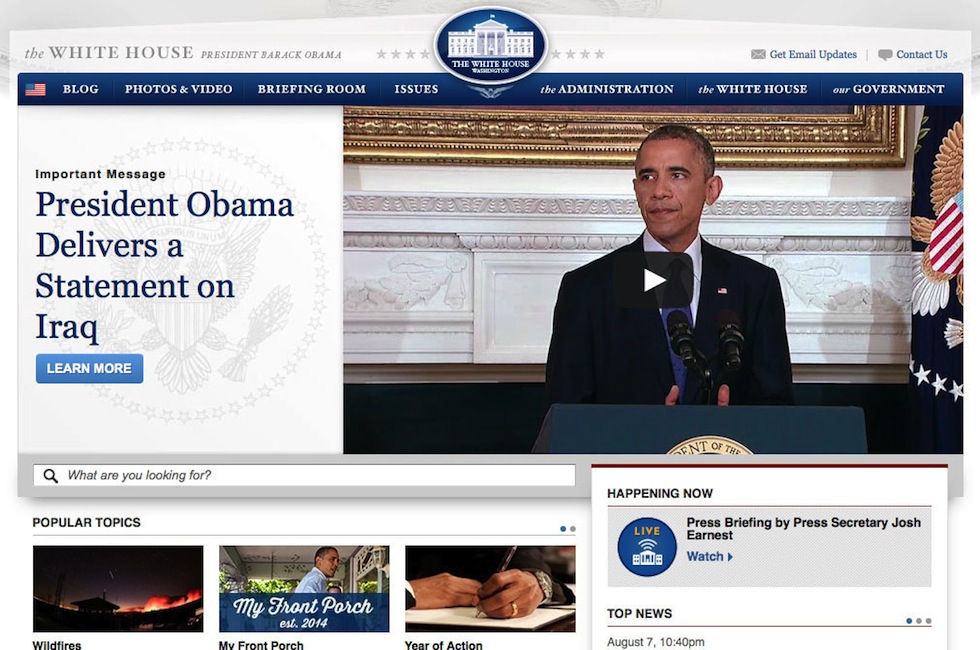Open the Briefing Room menu
This screenshot has height=650, width=980.
(312, 89)
